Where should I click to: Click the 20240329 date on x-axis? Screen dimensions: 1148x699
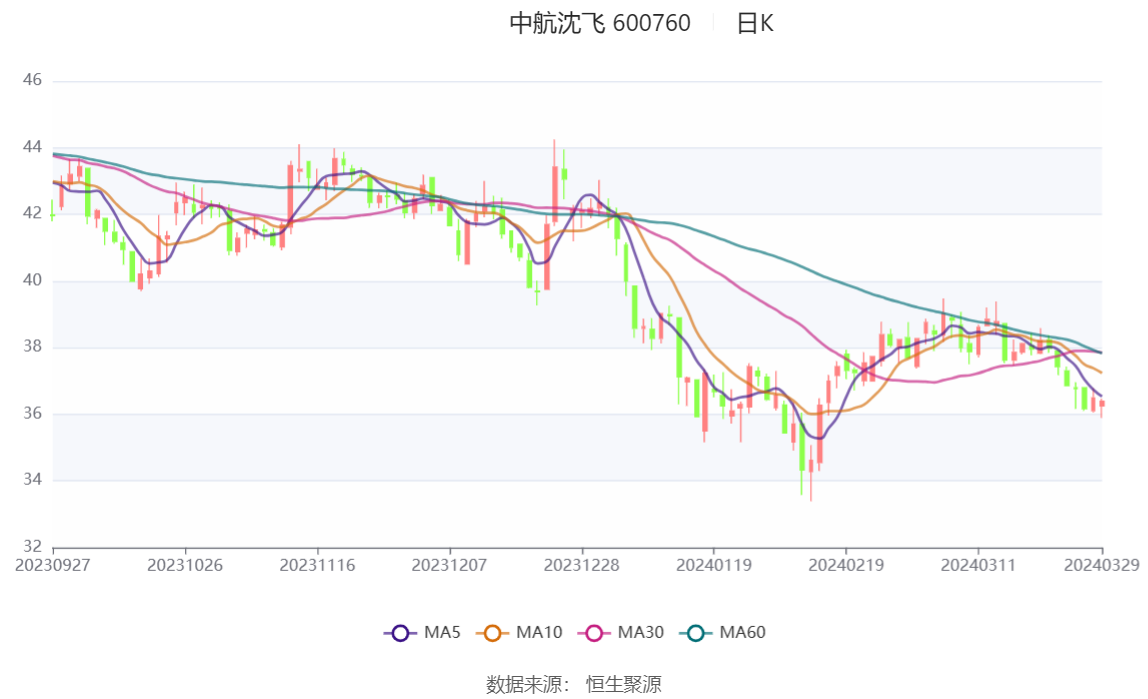point(1101,565)
